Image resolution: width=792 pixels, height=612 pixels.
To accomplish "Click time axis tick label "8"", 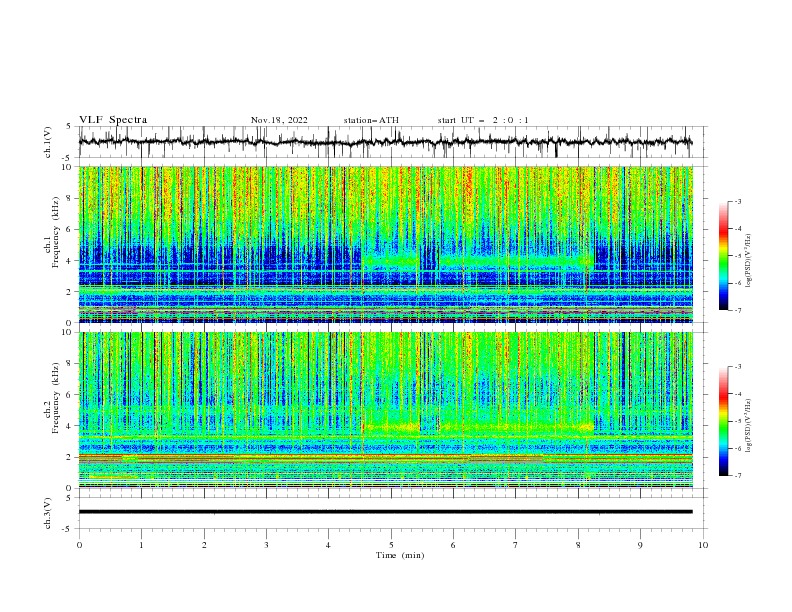I will [x=578, y=545].
